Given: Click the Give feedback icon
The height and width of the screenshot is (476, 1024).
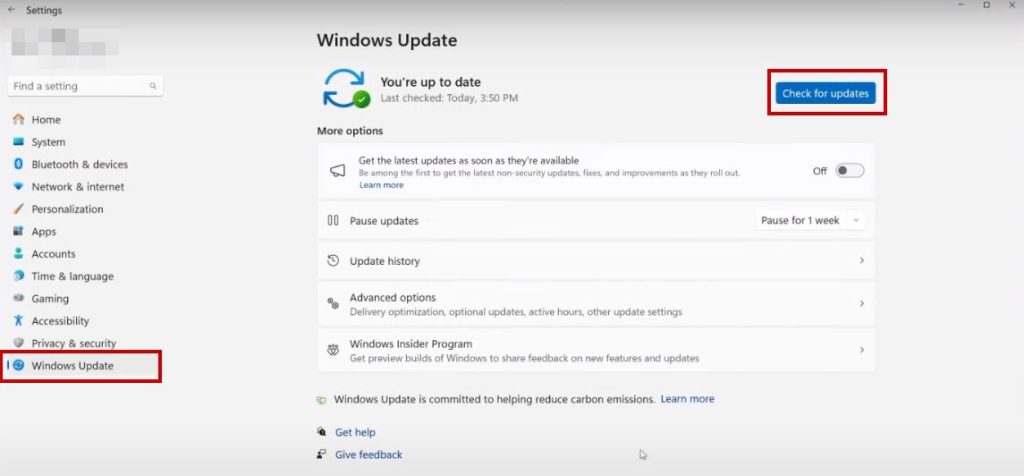Looking at the screenshot, I should (321, 454).
